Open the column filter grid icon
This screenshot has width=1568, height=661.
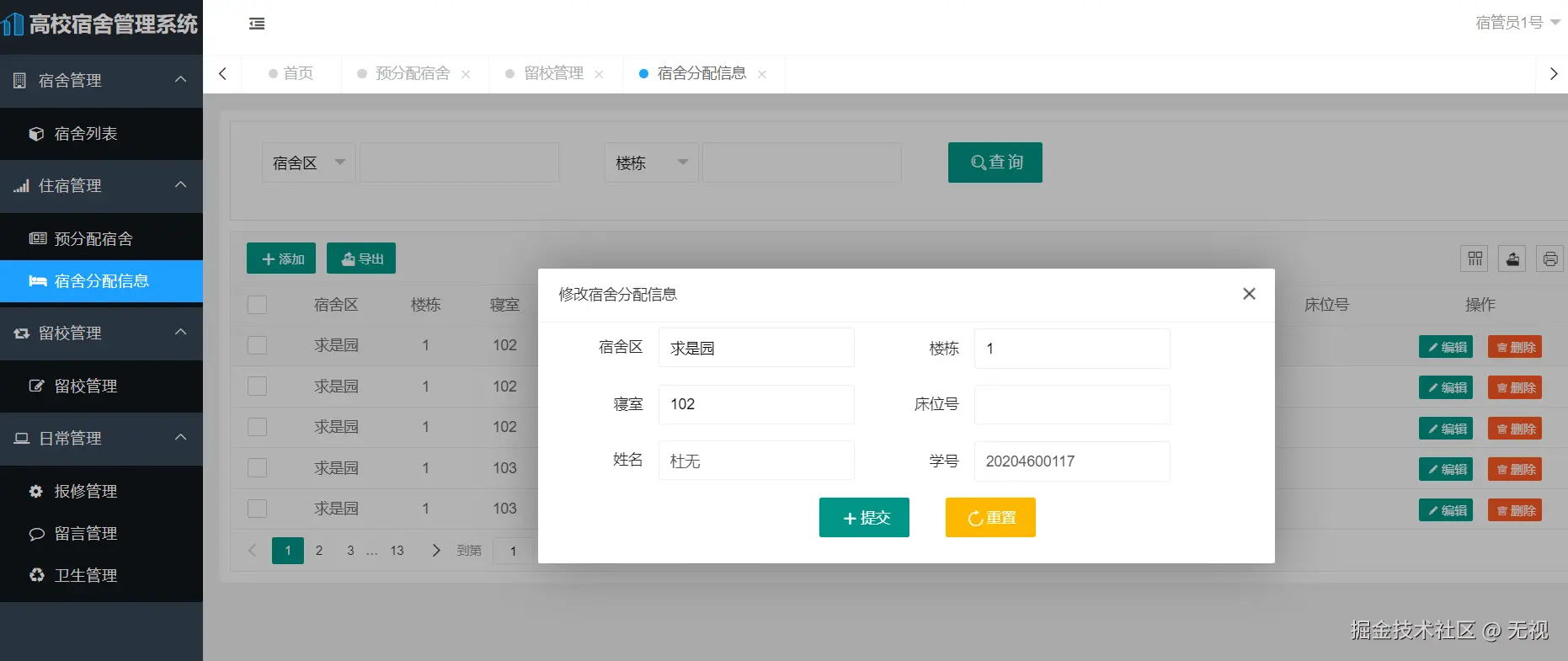click(x=1475, y=259)
